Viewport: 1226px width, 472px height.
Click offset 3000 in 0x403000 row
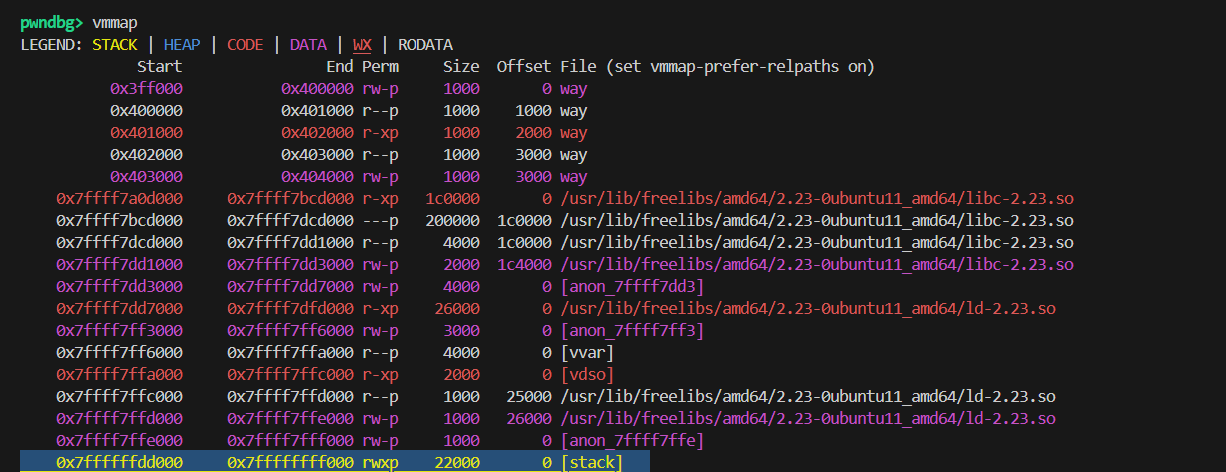pos(534,176)
